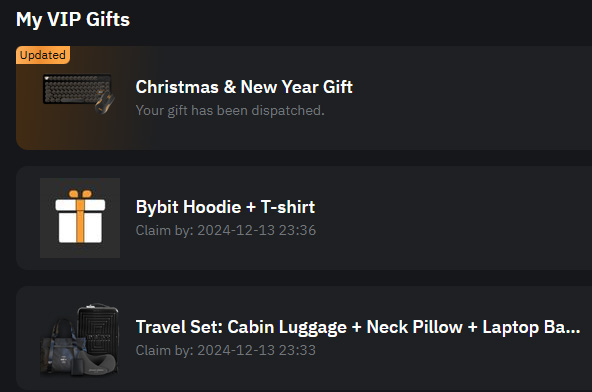This screenshot has width=592, height=392.
Task: Click the 'Your gift has been dispatched.' status text
Action: [230, 111]
